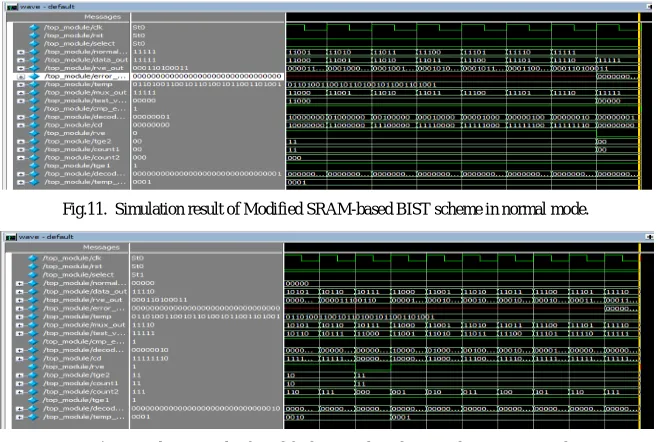Screen dimensions: 660x442
Task: Click the Messages column header in lower window
Action: [x=101, y=247]
